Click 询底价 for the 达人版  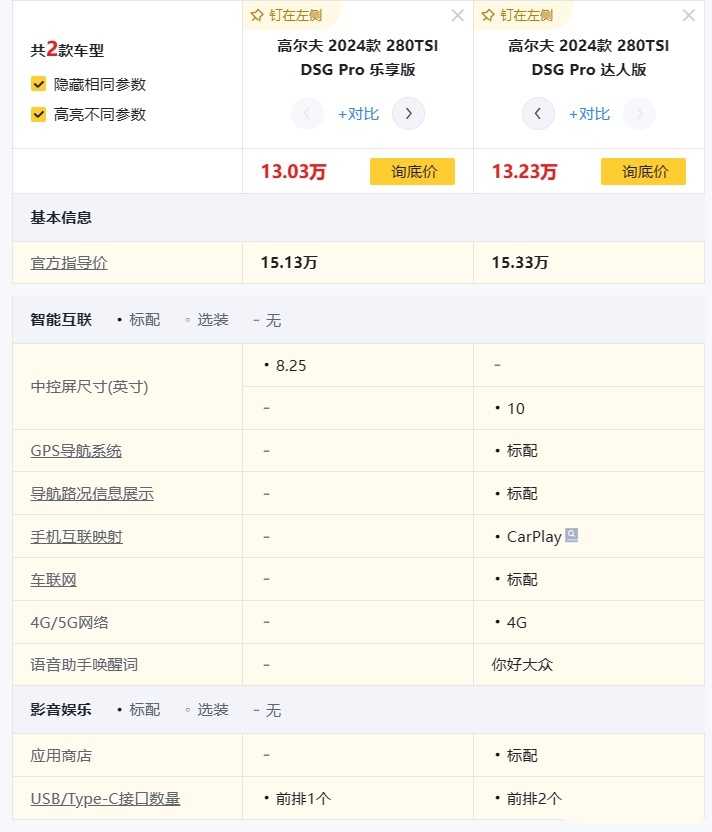point(643,171)
